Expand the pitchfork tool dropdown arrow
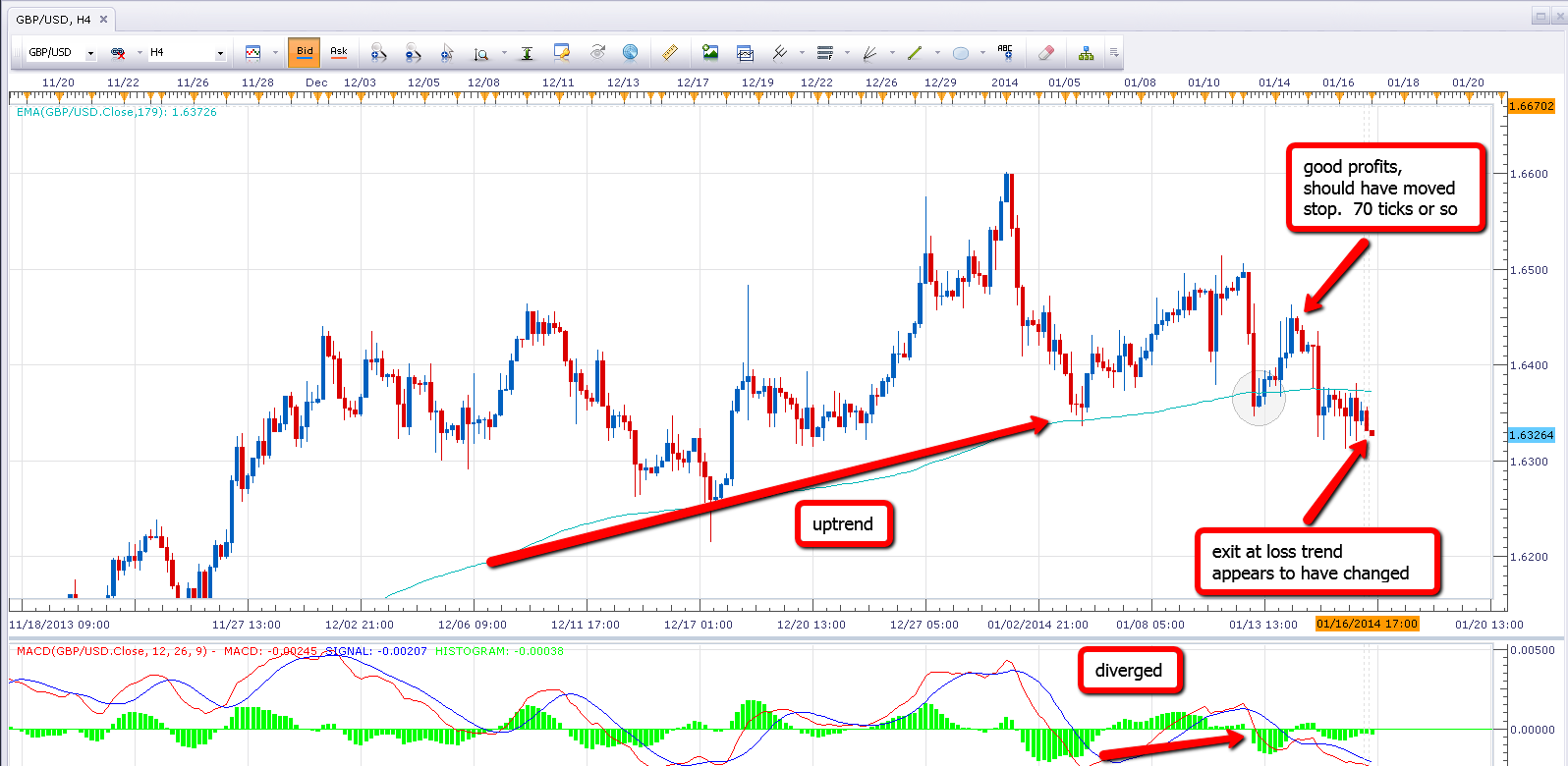Screen dimensions: 1568x766 tap(802, 52)
